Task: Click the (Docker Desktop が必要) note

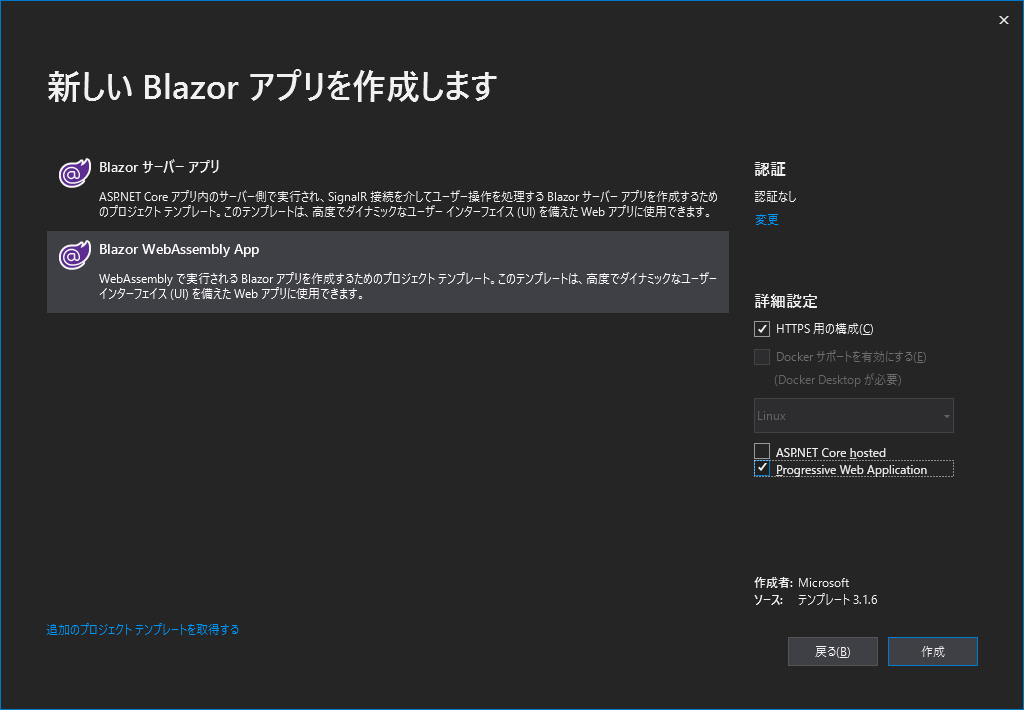Action: click(838, 380)
